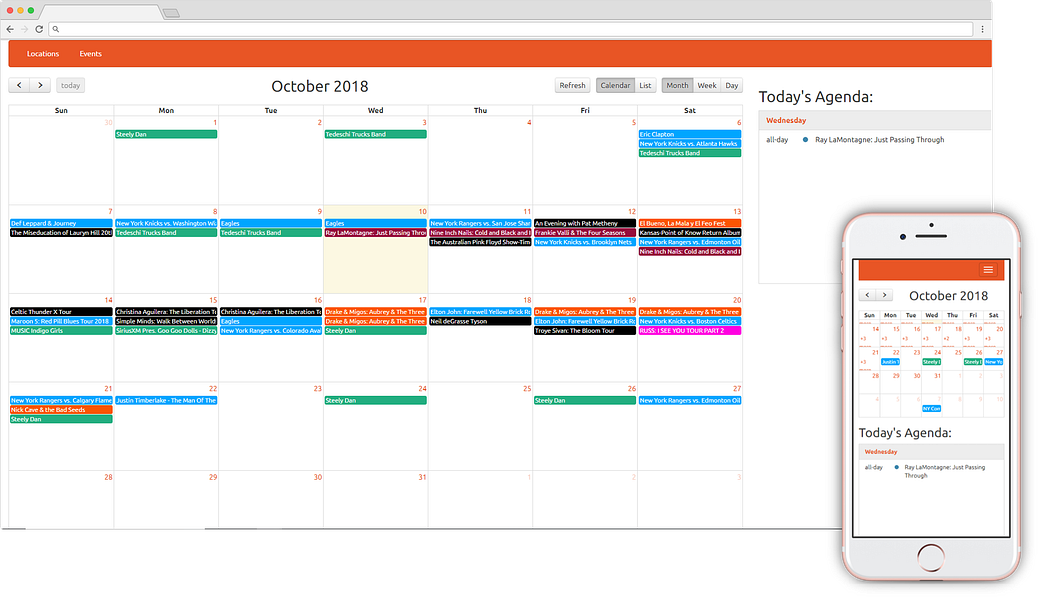The width and height of the screenshot is (1041, 600).
Task: Click the today button
Action: 70,85
